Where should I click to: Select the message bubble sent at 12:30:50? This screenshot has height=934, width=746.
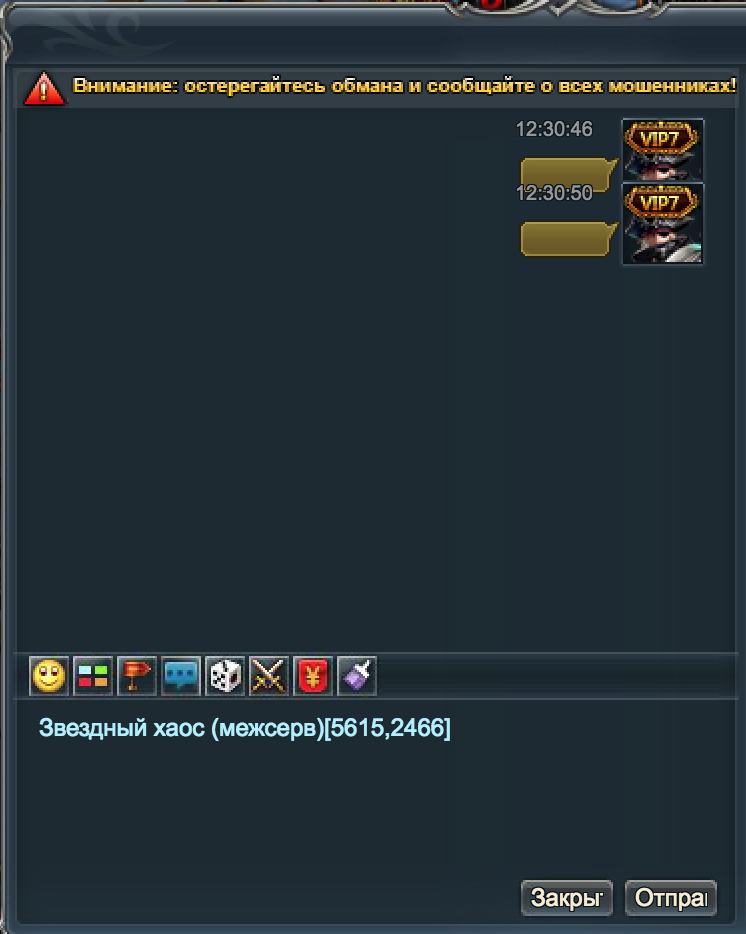[x=568, y=239]
